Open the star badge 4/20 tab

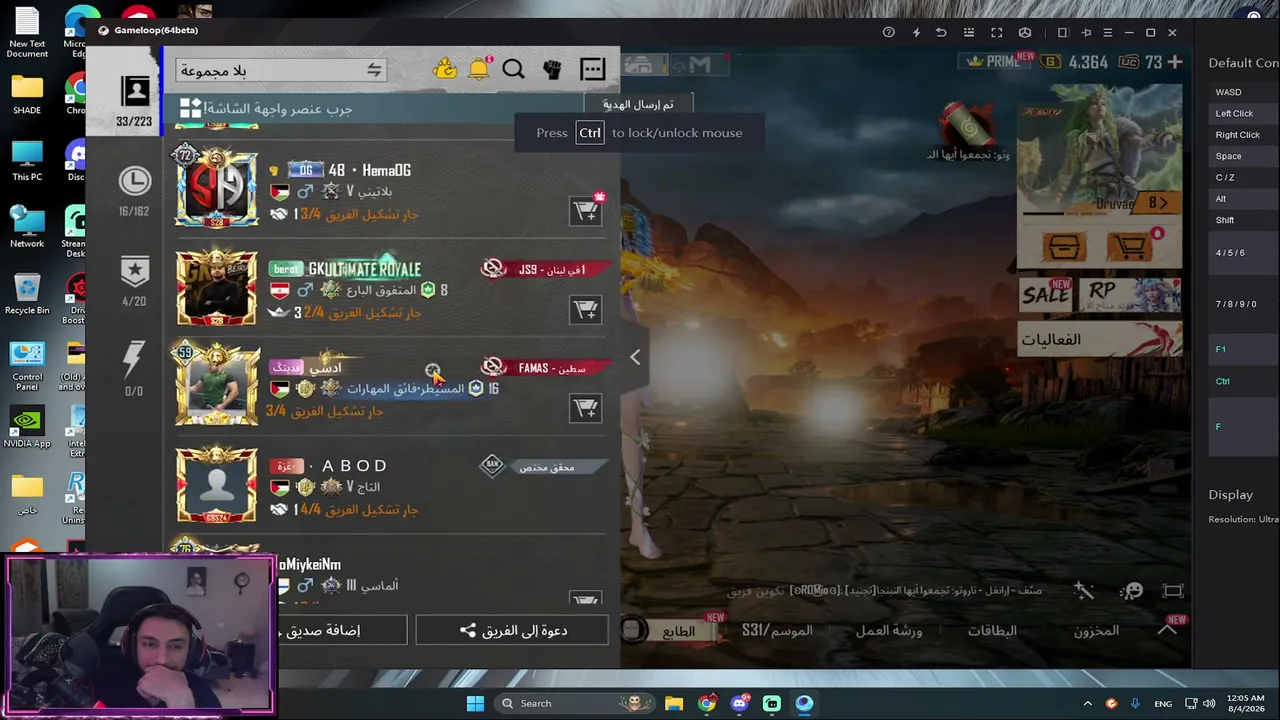point(134,270)
